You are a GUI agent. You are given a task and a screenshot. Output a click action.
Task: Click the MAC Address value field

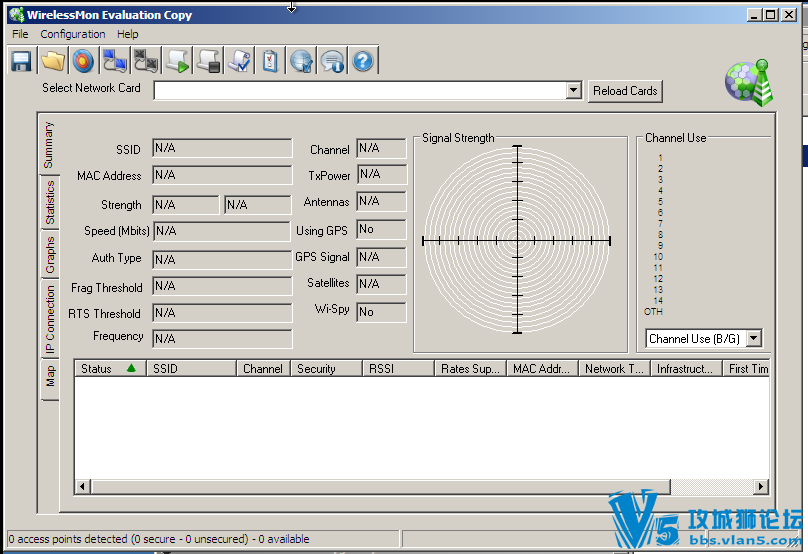point(222,175)
